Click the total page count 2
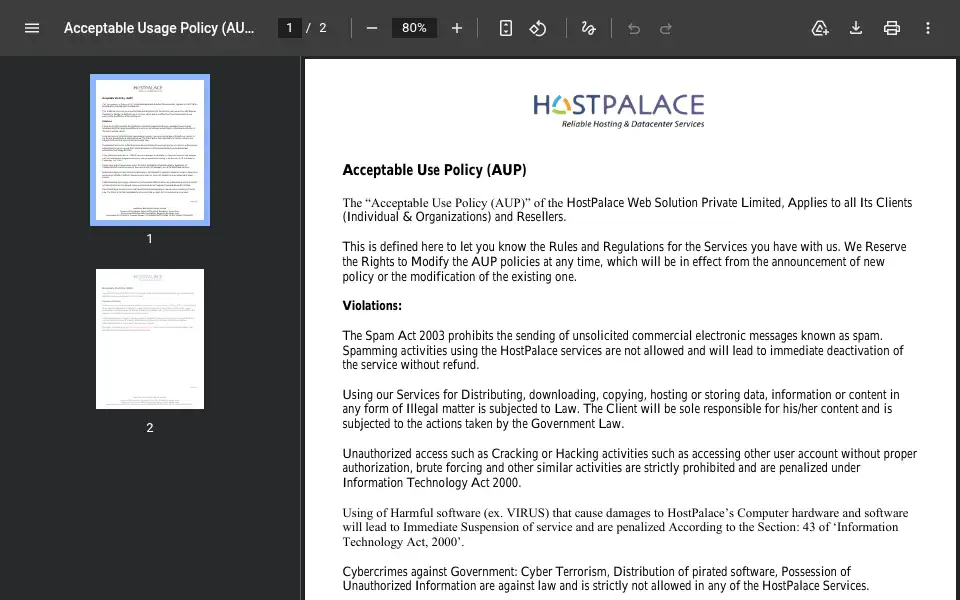This screenshot has width=960, height=600. (323, 28)
